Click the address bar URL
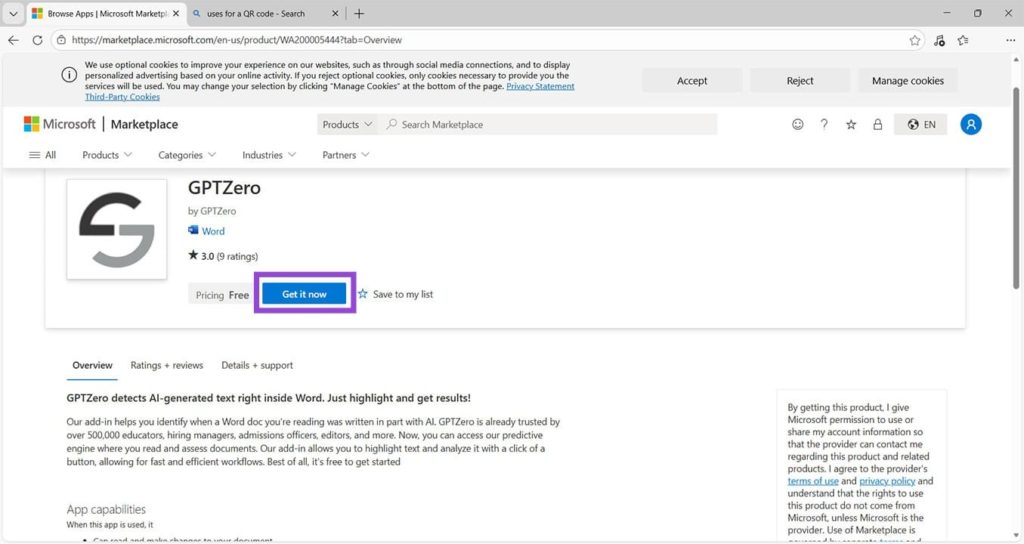1024x544 pixels. tap(236, 40)
